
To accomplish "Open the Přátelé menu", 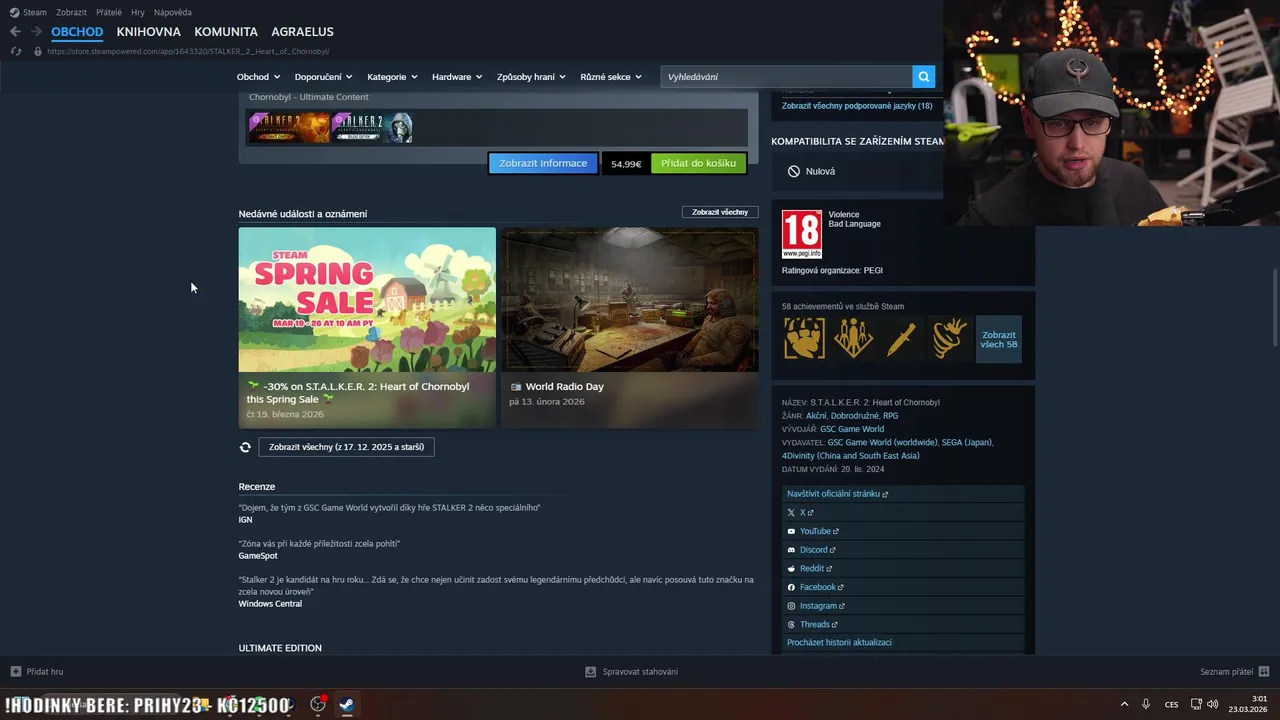I will 109,12.
